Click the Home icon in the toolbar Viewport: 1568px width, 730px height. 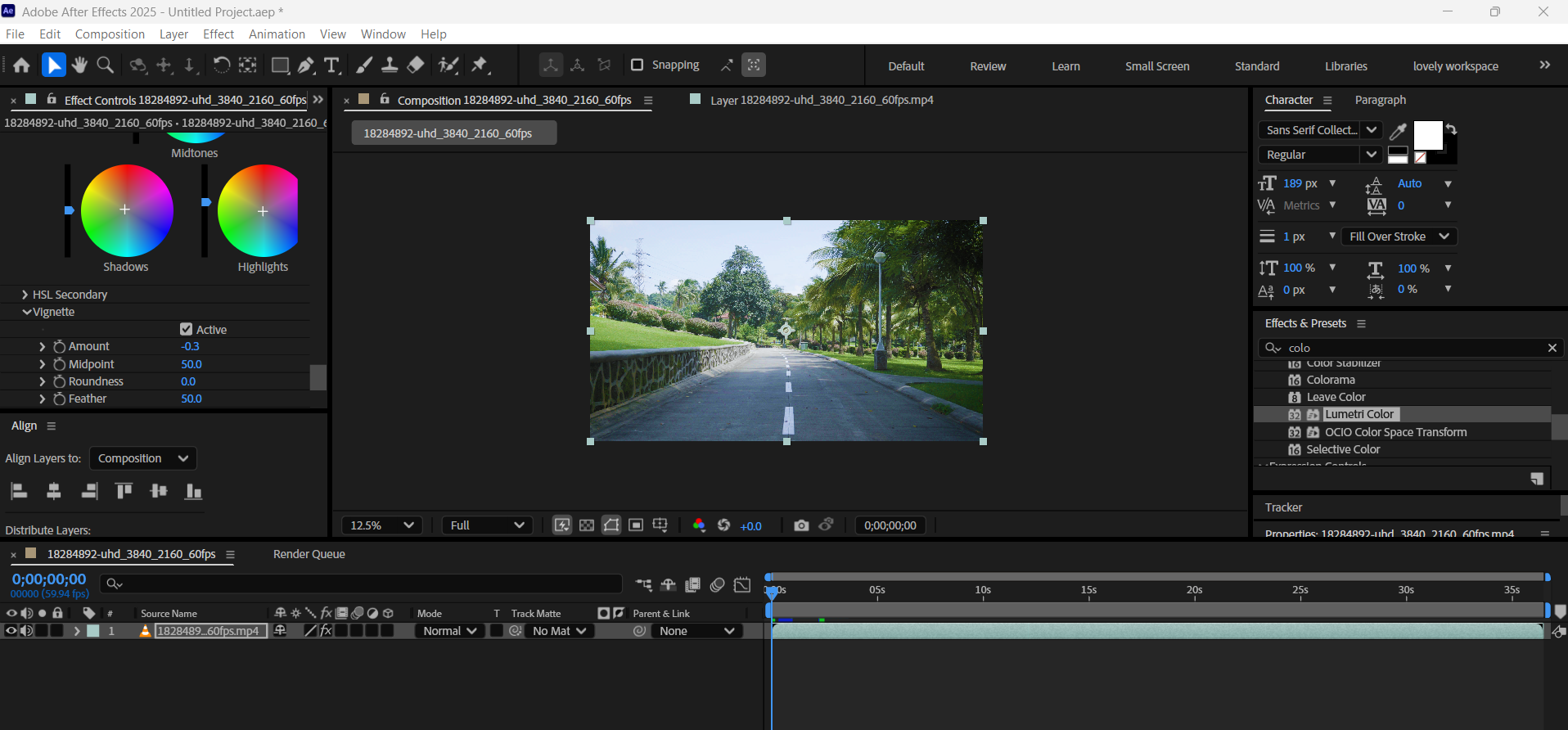[21, 65]
